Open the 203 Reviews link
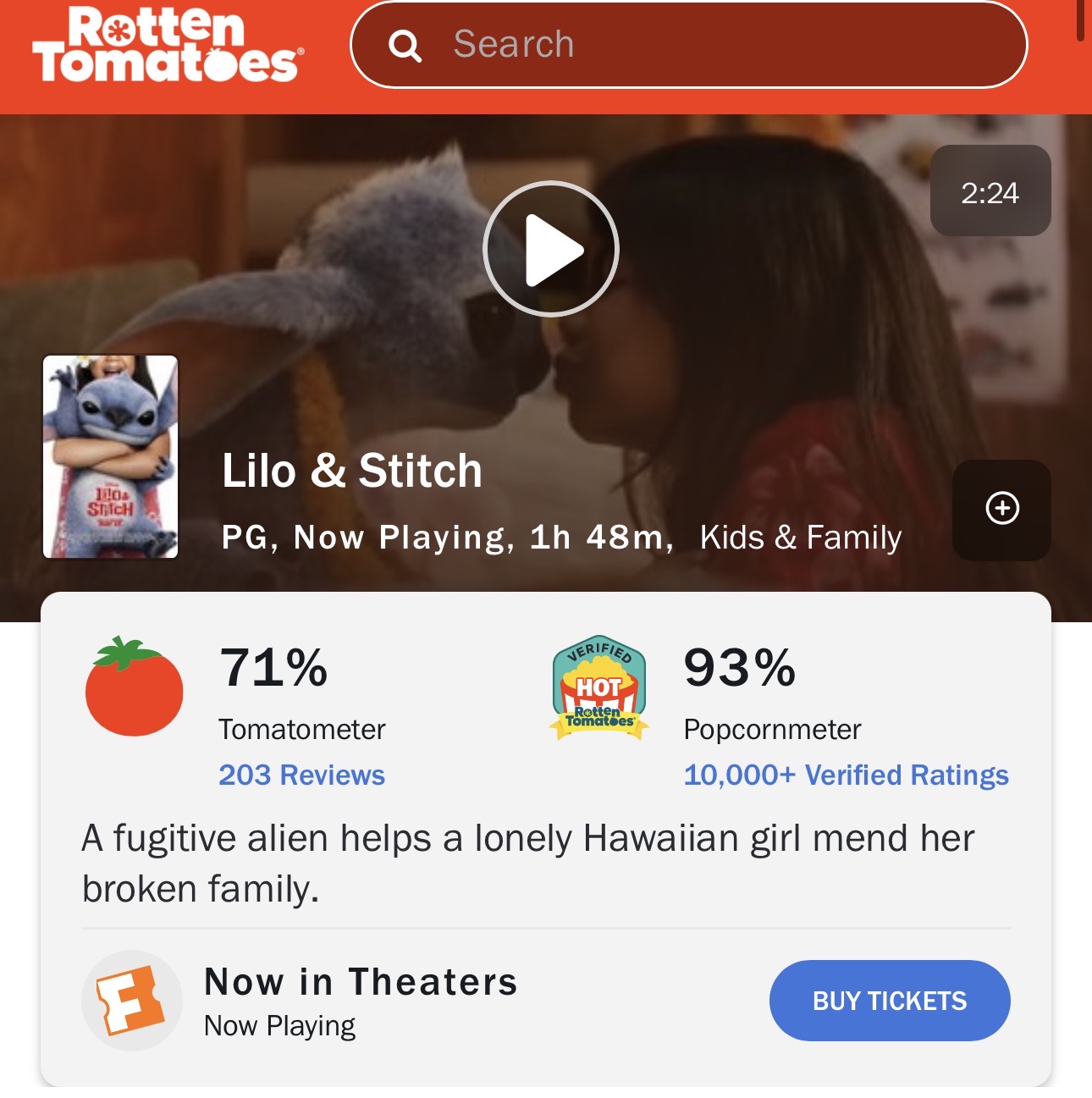 [301, 775]
